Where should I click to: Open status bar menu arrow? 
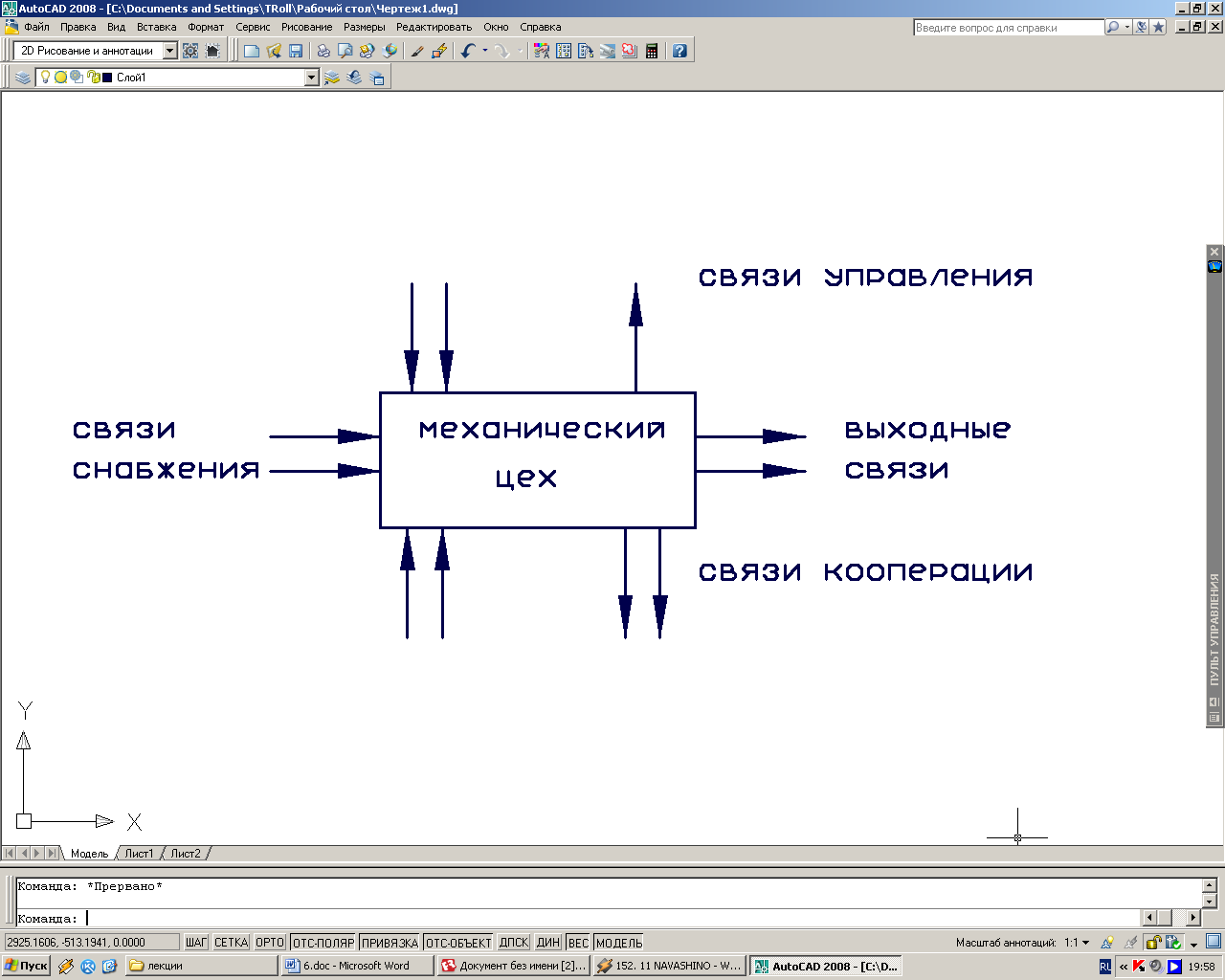[x=1193, y=945]
